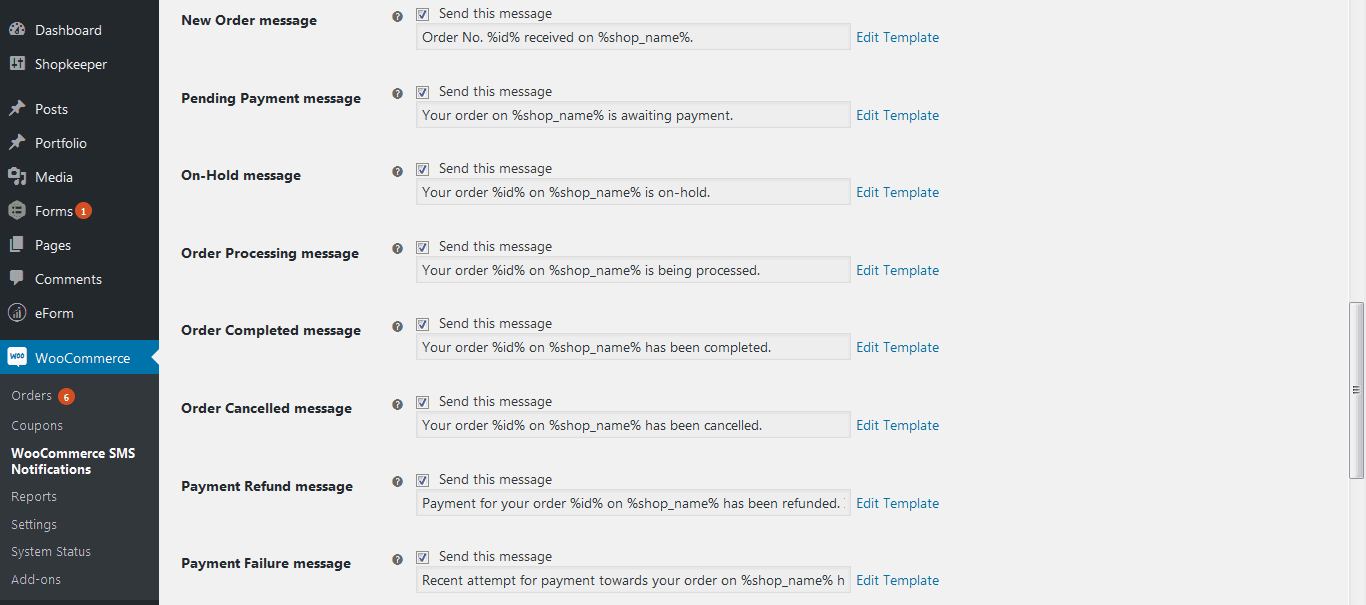
Task: Toggle Send this message for On-Hold
Action: point(423,169)
